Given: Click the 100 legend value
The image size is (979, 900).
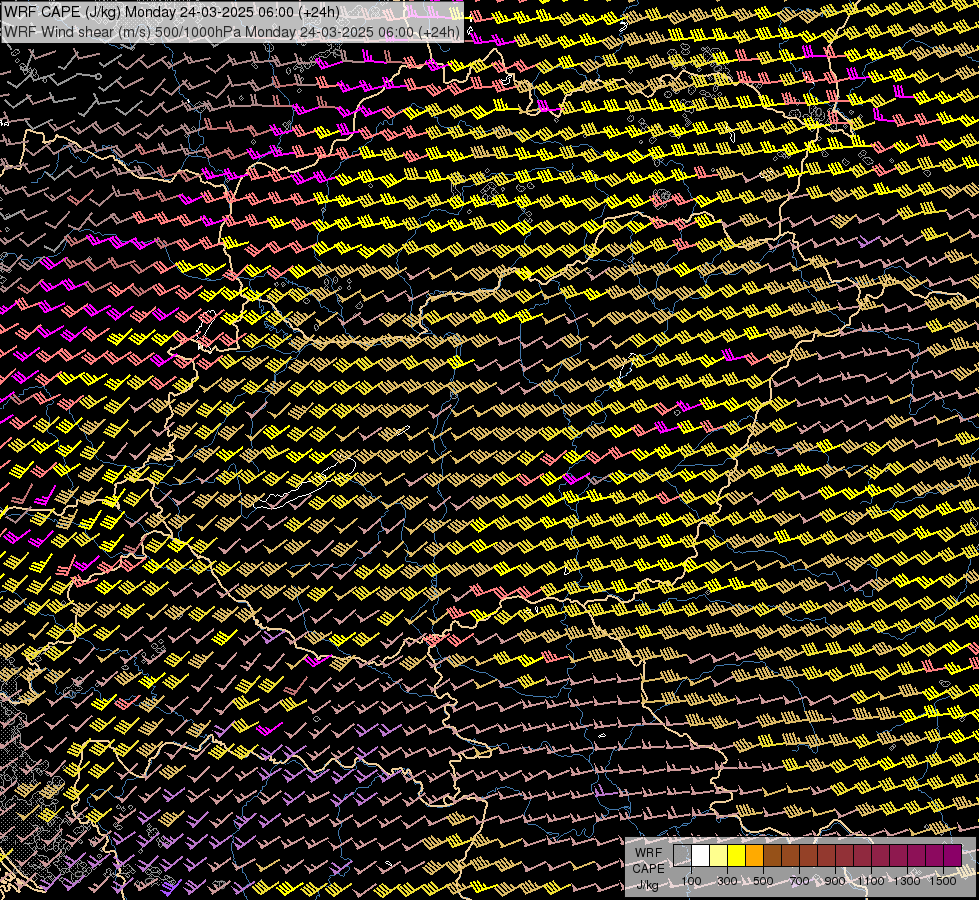Looking at the screenshot, I should (x=691, y=881).
